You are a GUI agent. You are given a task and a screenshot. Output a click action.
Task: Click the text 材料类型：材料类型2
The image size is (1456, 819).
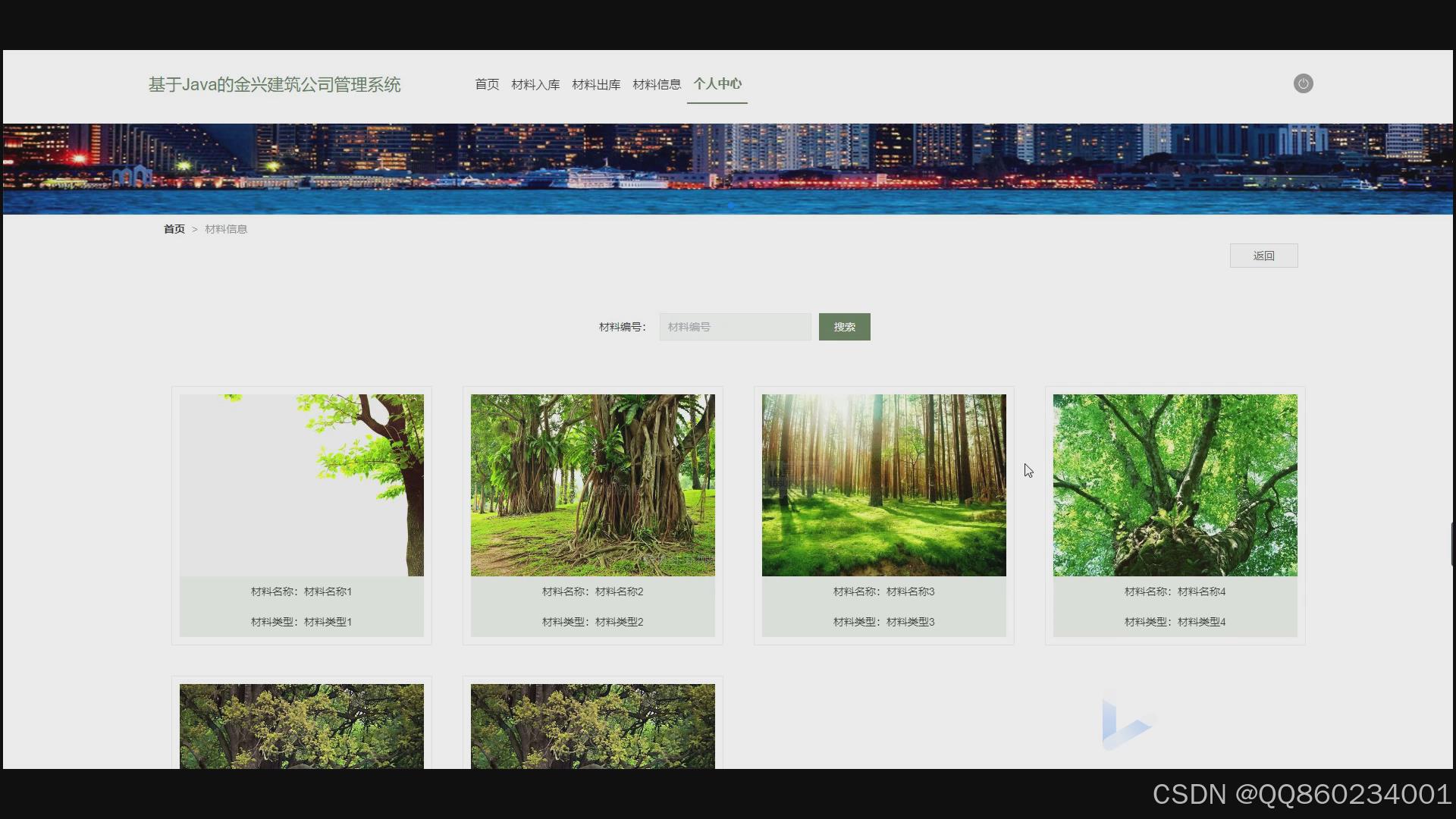[593, 622]
